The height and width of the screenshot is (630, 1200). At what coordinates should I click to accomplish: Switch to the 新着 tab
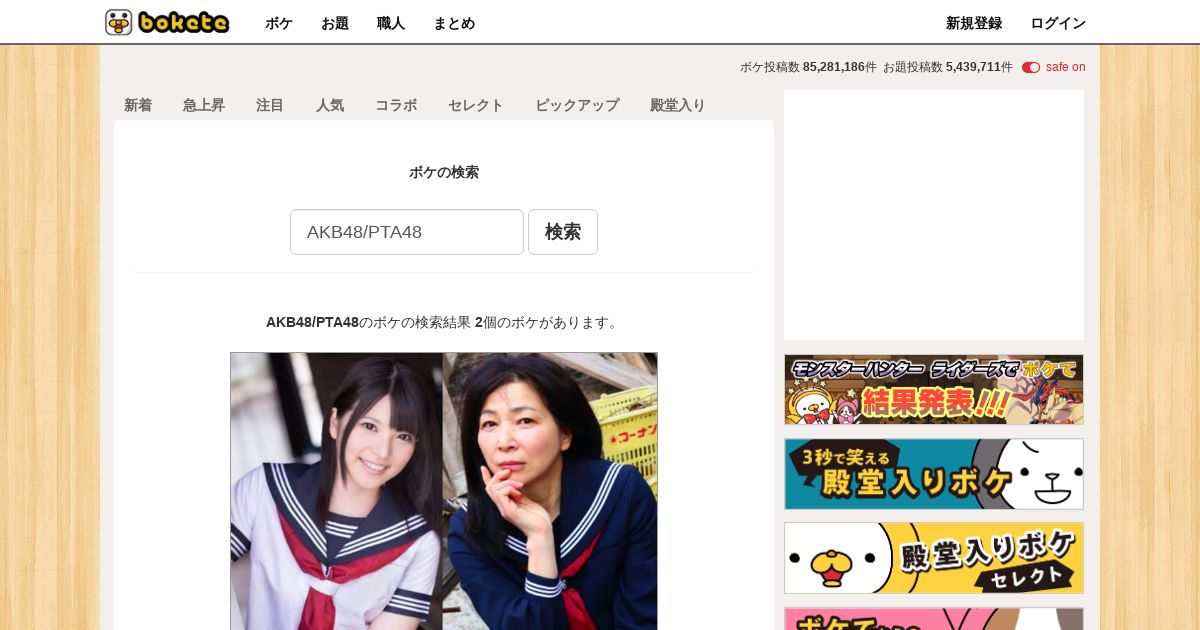138,105
